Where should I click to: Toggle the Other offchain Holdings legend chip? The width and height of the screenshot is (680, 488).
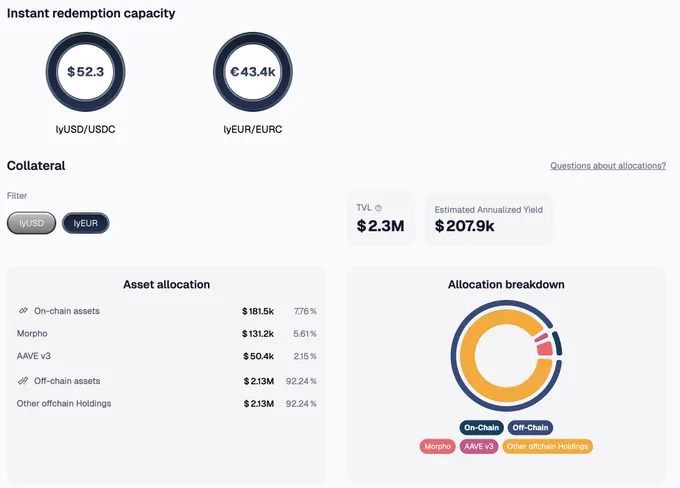547,446
